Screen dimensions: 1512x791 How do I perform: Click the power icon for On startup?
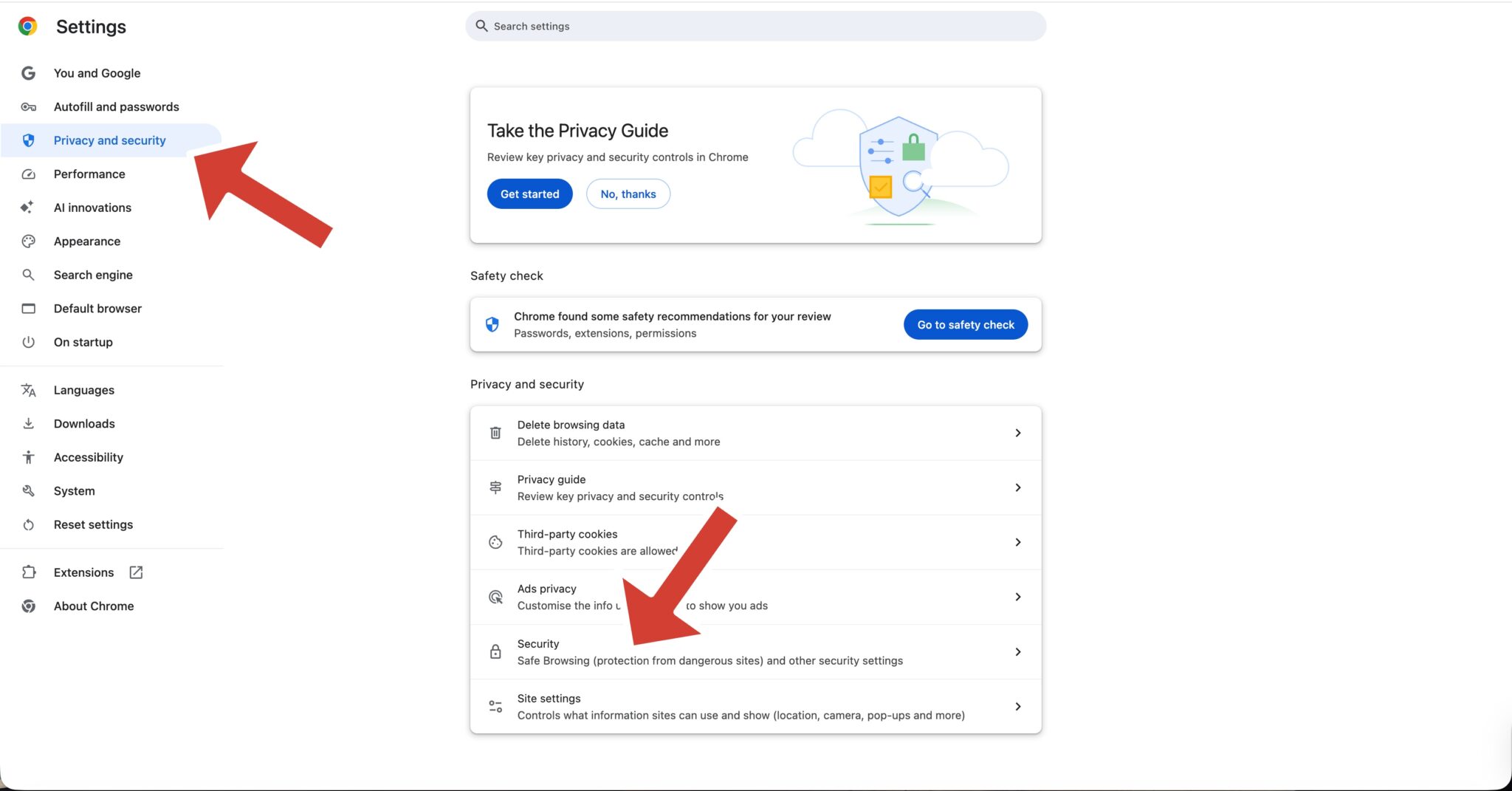28,342
